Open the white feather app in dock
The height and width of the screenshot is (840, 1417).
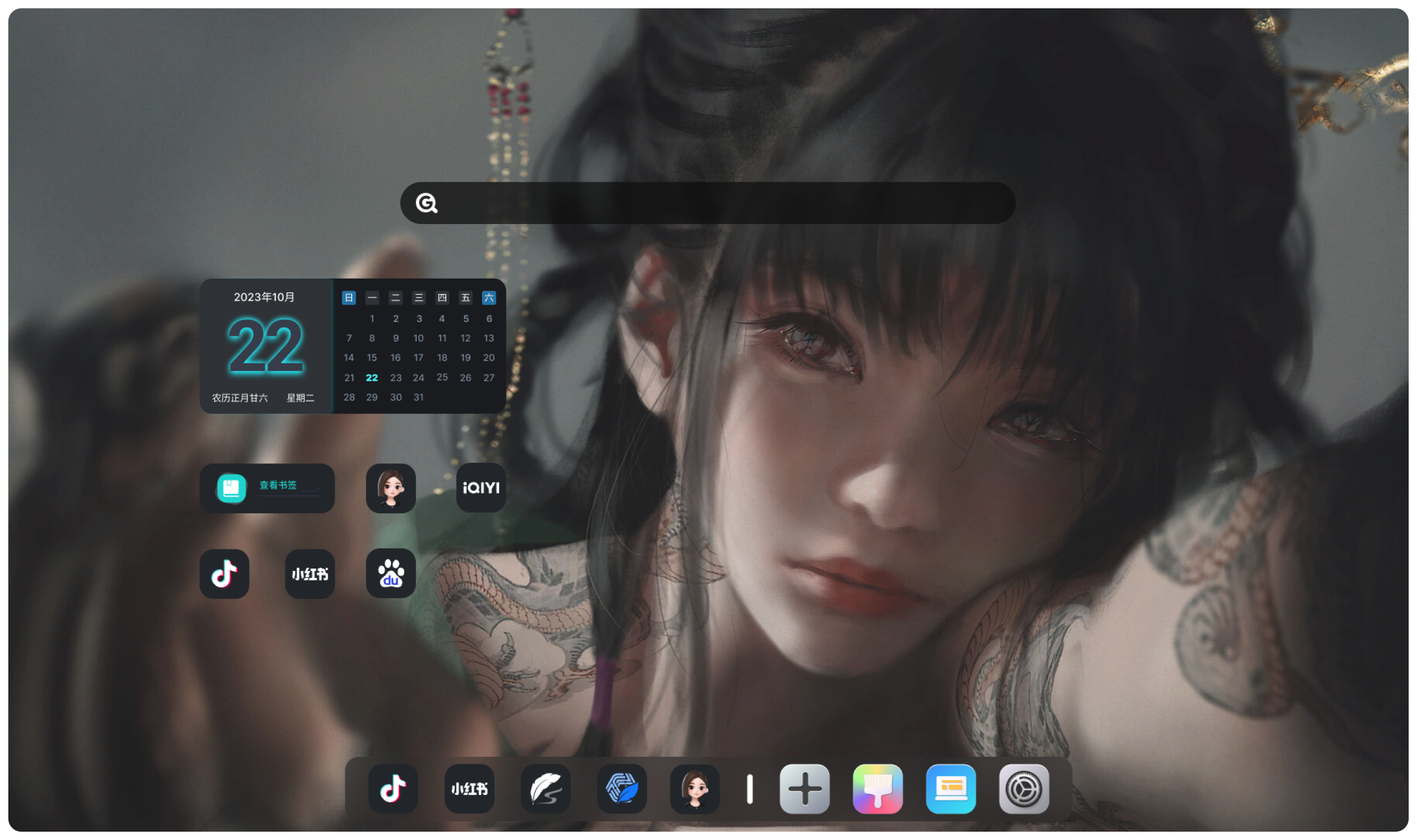(x=546, y=789)
